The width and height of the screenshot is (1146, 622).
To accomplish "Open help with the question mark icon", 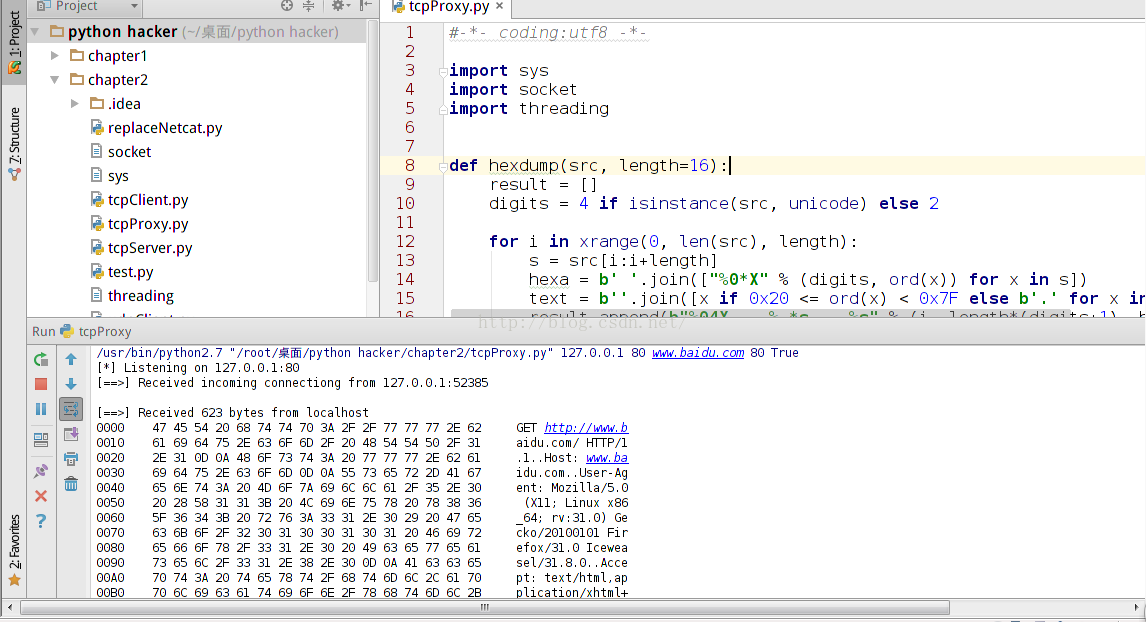I will pos(41,521).
